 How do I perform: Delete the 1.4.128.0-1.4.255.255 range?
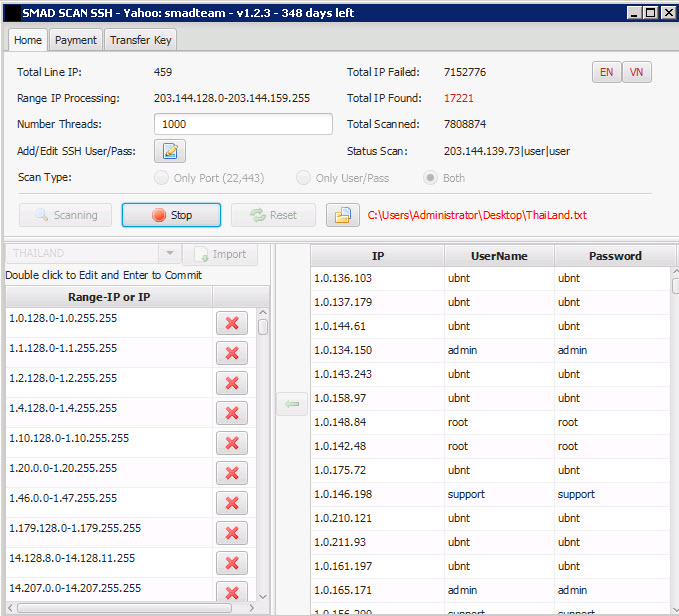point(231,413)
